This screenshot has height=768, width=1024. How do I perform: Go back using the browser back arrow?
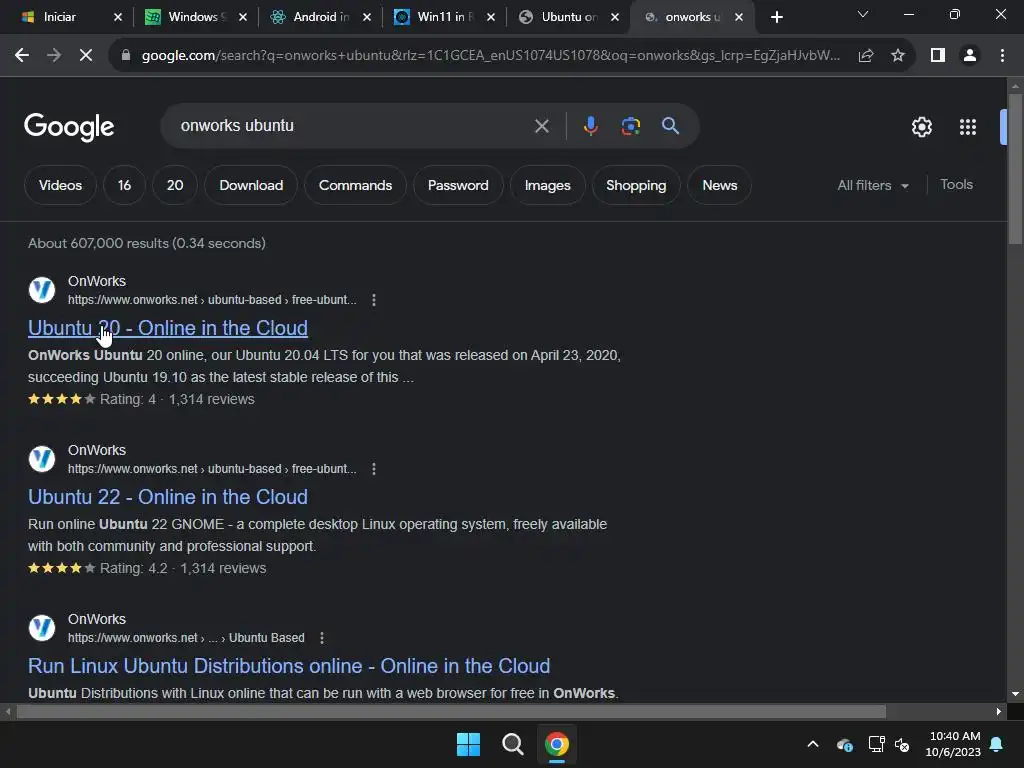[x=22, y=56]
